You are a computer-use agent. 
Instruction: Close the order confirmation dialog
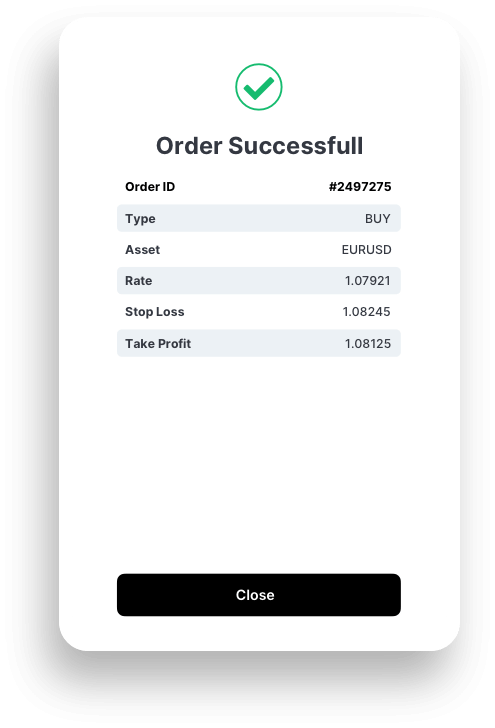[259, 595]
